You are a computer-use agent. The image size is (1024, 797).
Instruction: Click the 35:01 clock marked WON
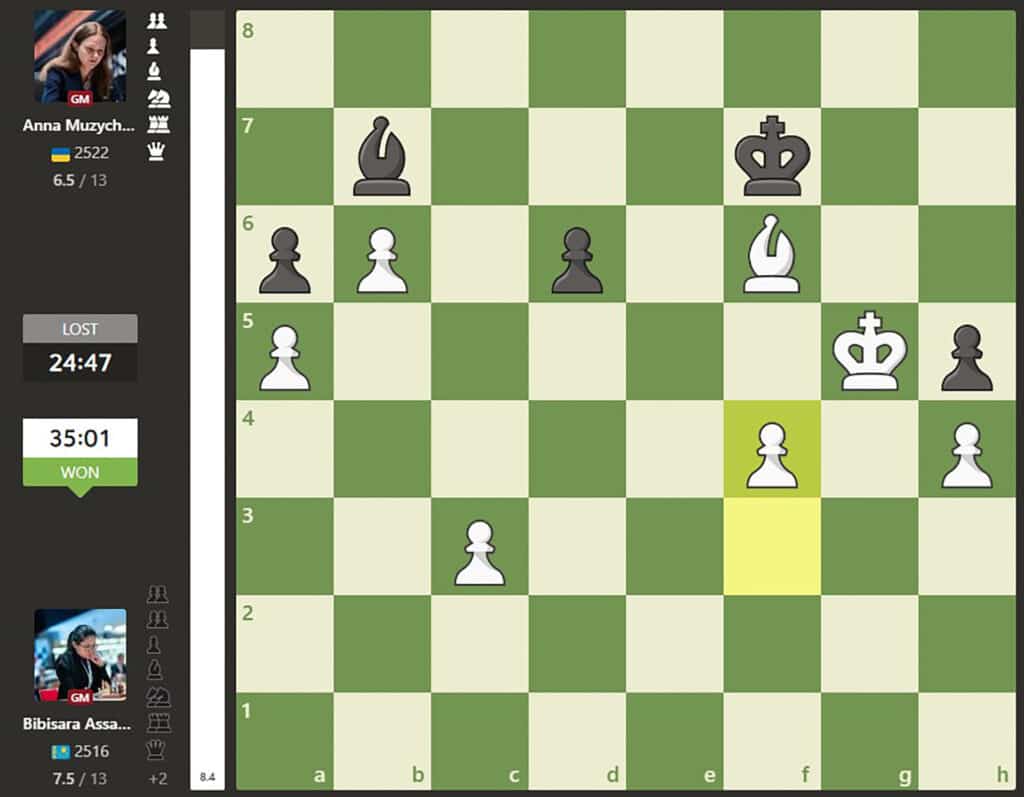click(80, 438)
